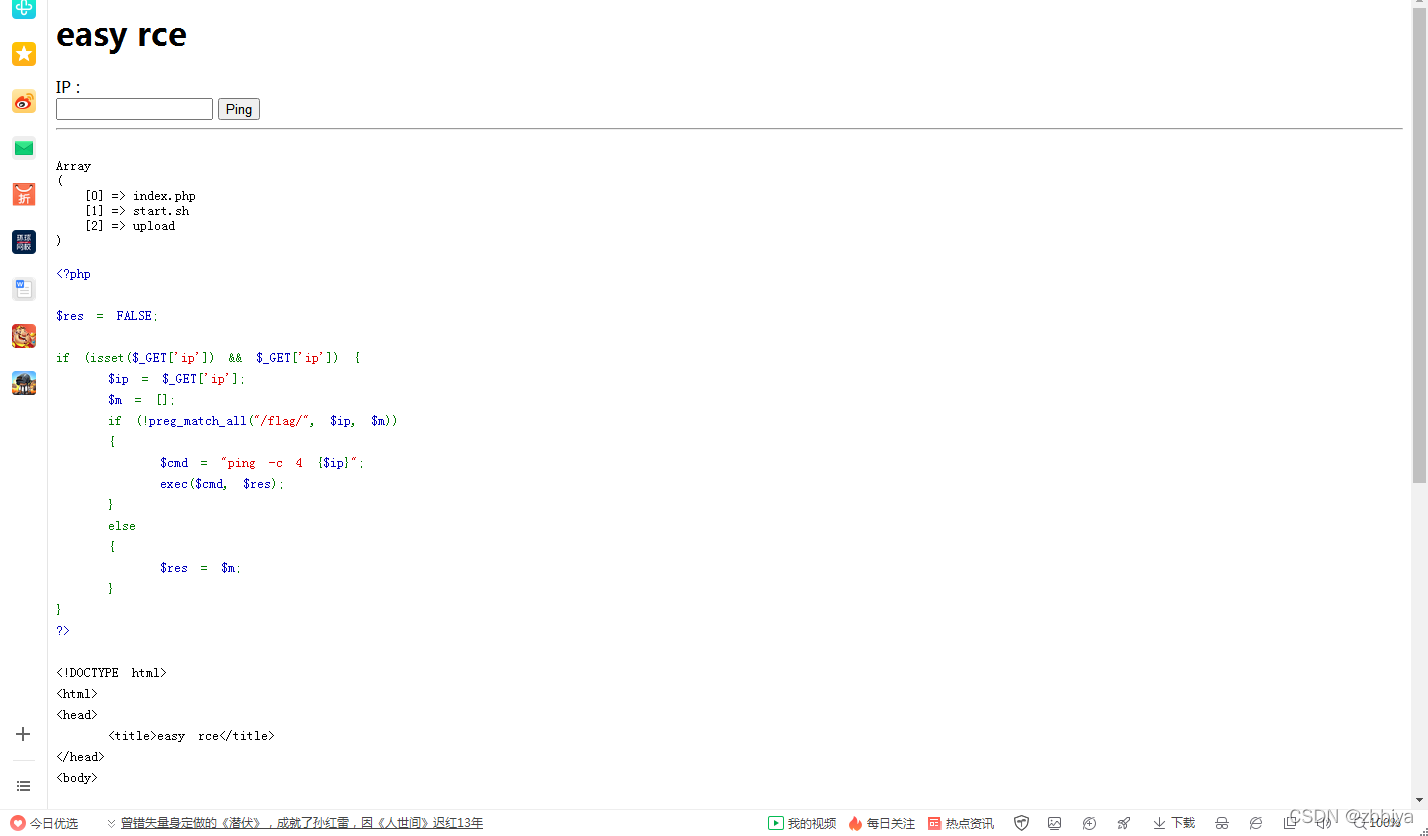Click the speed dial clock icon in status bar
This screenshot has height=836, width=1428.
(1090, 823)
